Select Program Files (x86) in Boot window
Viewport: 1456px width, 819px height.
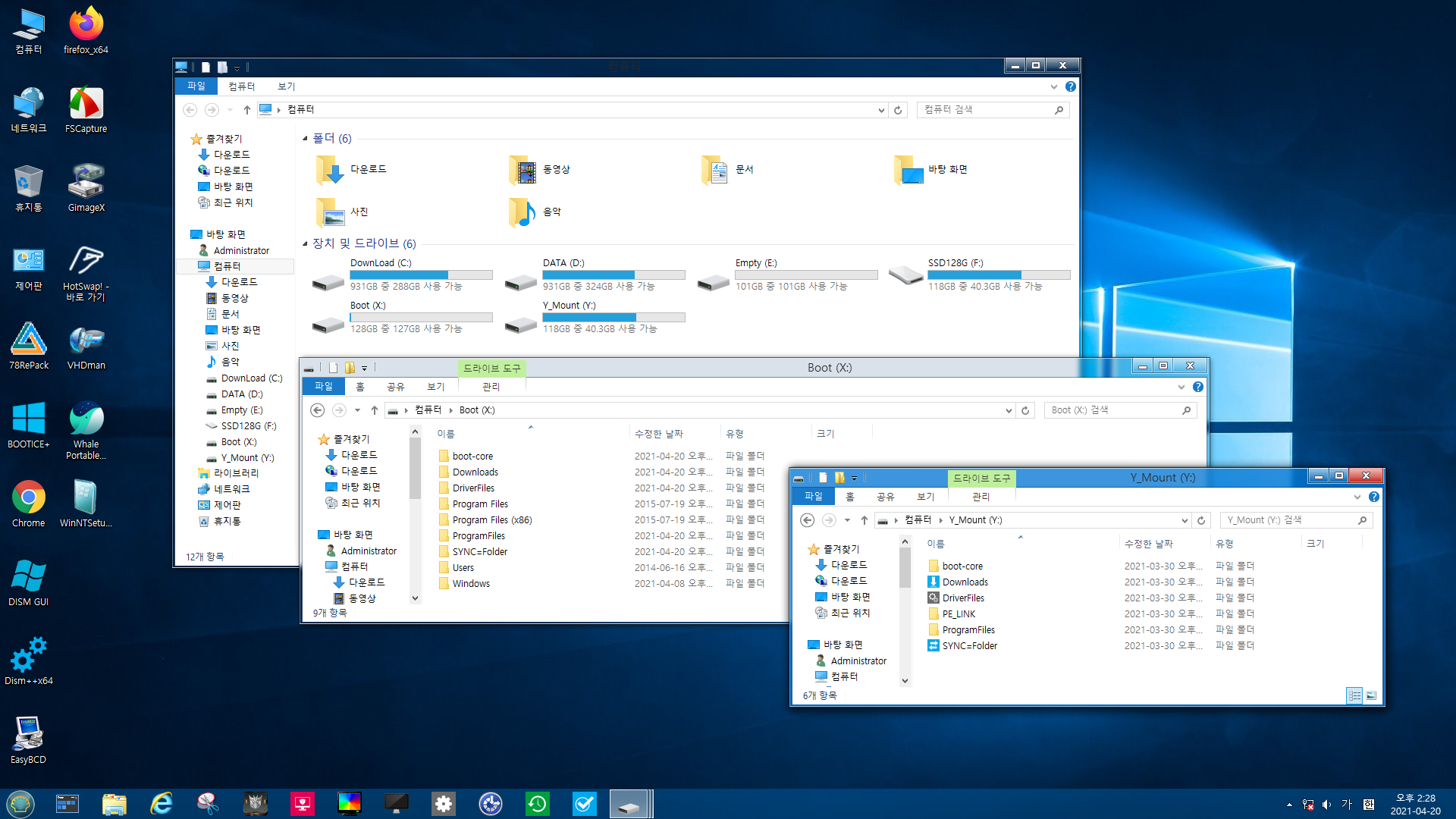tap(492, 520)
